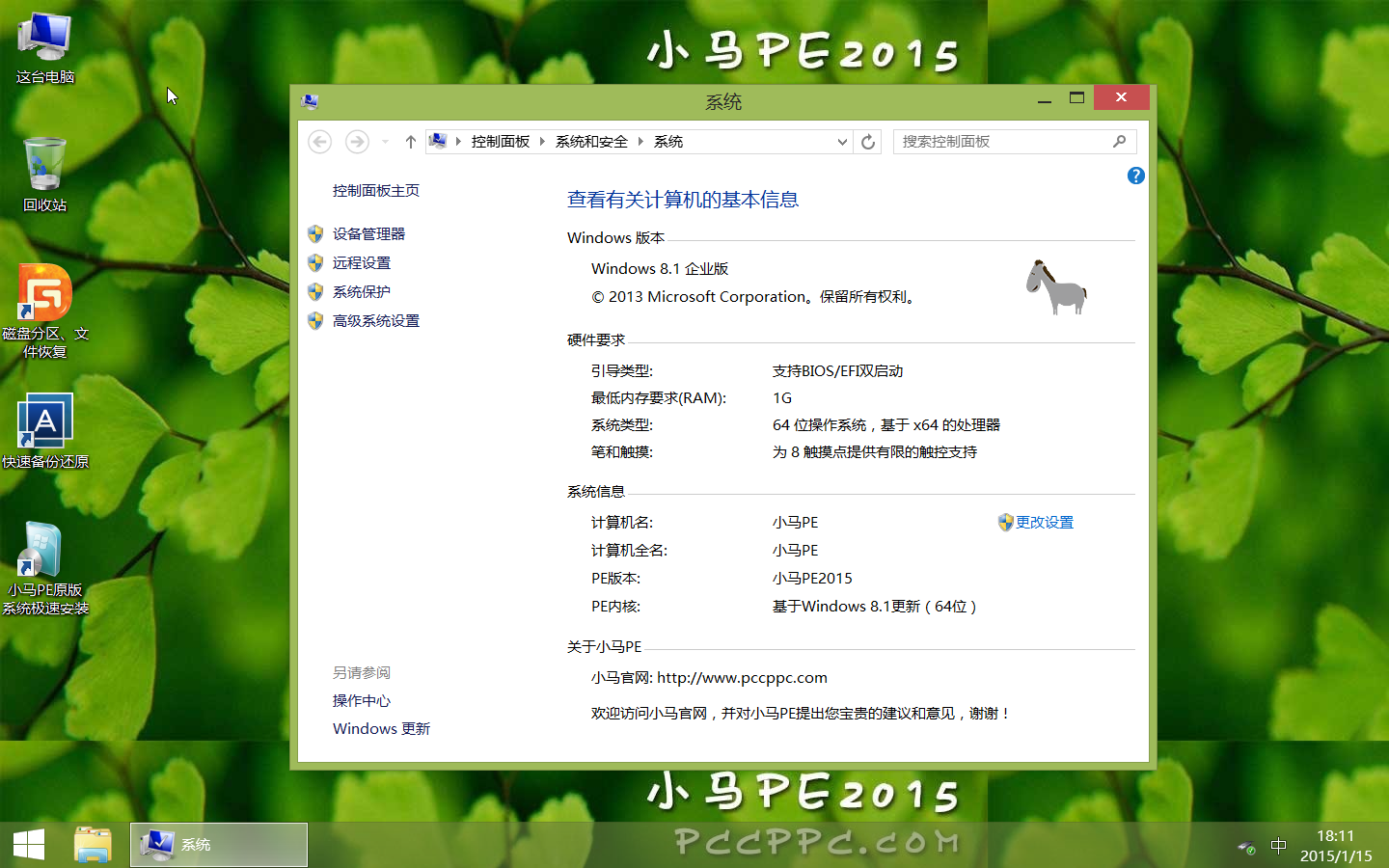Open the recent locations dropdown arrow
The width and height of the screenshot is (1389, 868).
pyautogui.click(x=385, y=142)
